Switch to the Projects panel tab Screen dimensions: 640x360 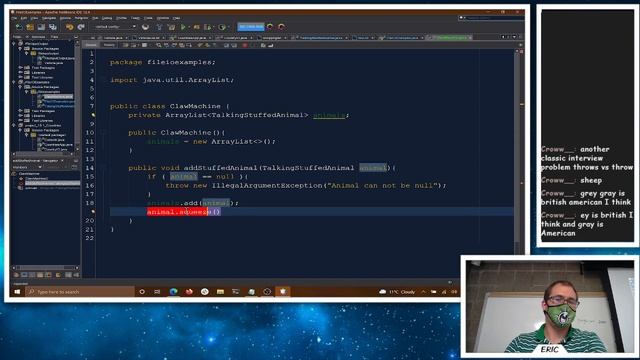pyautogui.click(x=17, y=37)
